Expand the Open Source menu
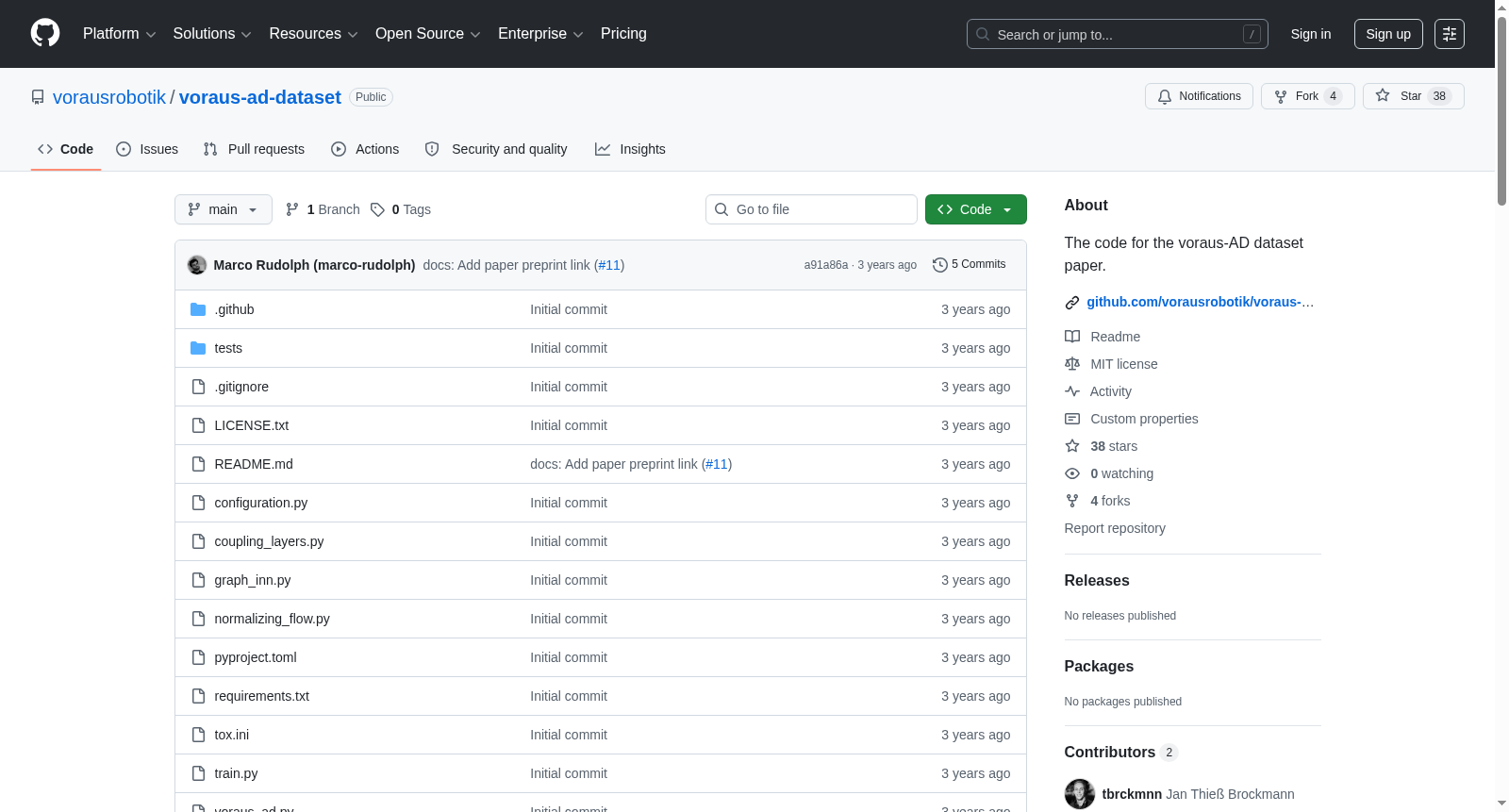The height and width of the screenshot is (812, 1509). (428, 34)
